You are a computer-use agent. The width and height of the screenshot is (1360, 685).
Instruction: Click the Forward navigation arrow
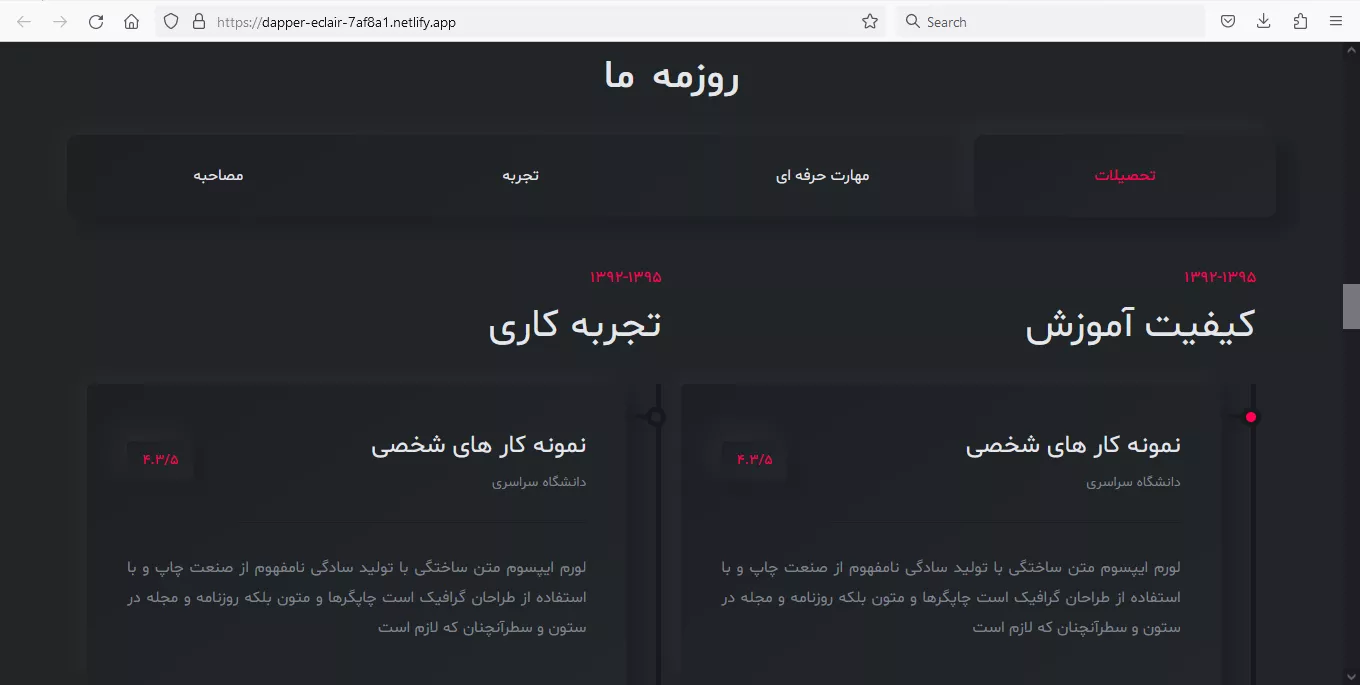60,22
